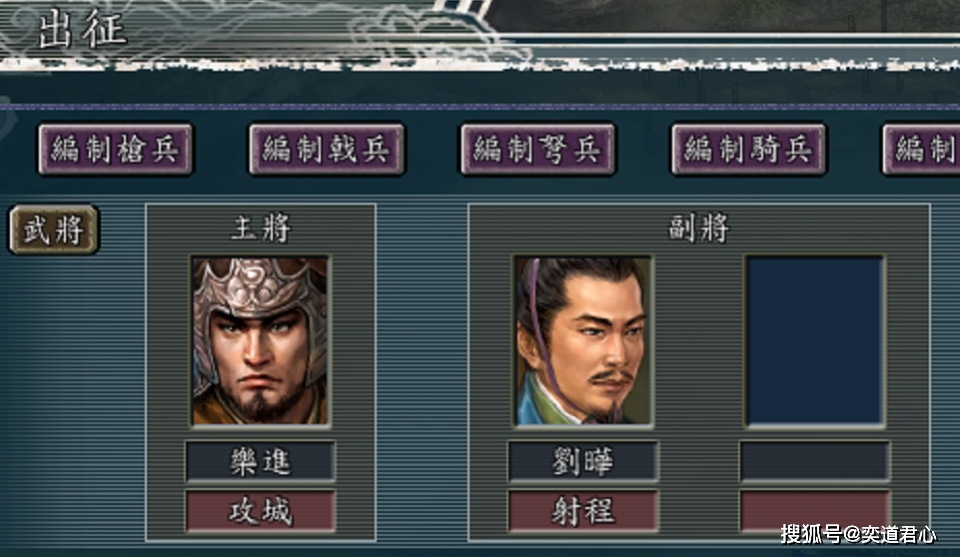Choose the 編制戟兵 halberd troop button

coord(326,149)
